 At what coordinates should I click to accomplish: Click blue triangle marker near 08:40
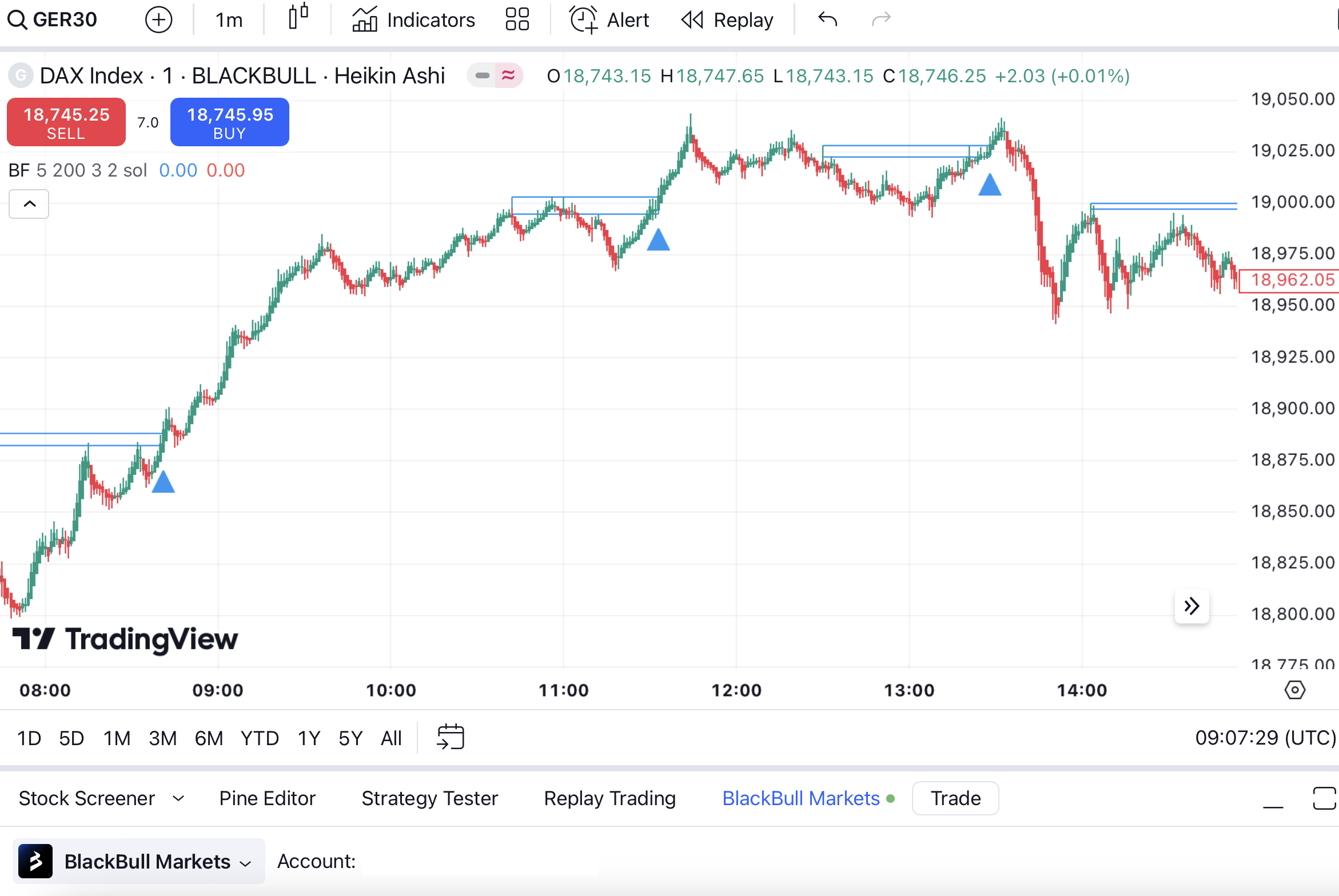164,482
